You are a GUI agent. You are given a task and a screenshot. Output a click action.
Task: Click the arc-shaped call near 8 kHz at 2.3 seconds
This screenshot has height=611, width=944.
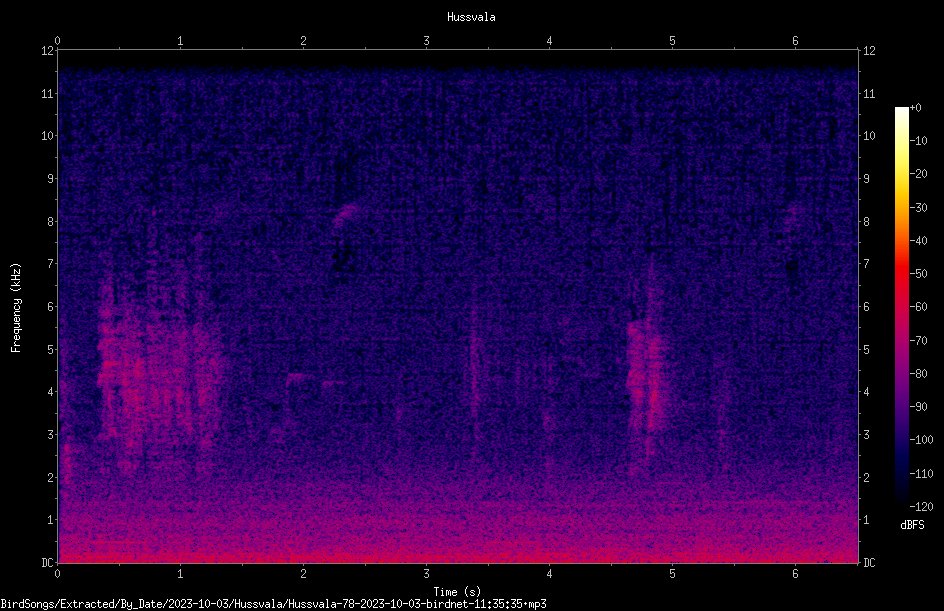click(346, 214)
